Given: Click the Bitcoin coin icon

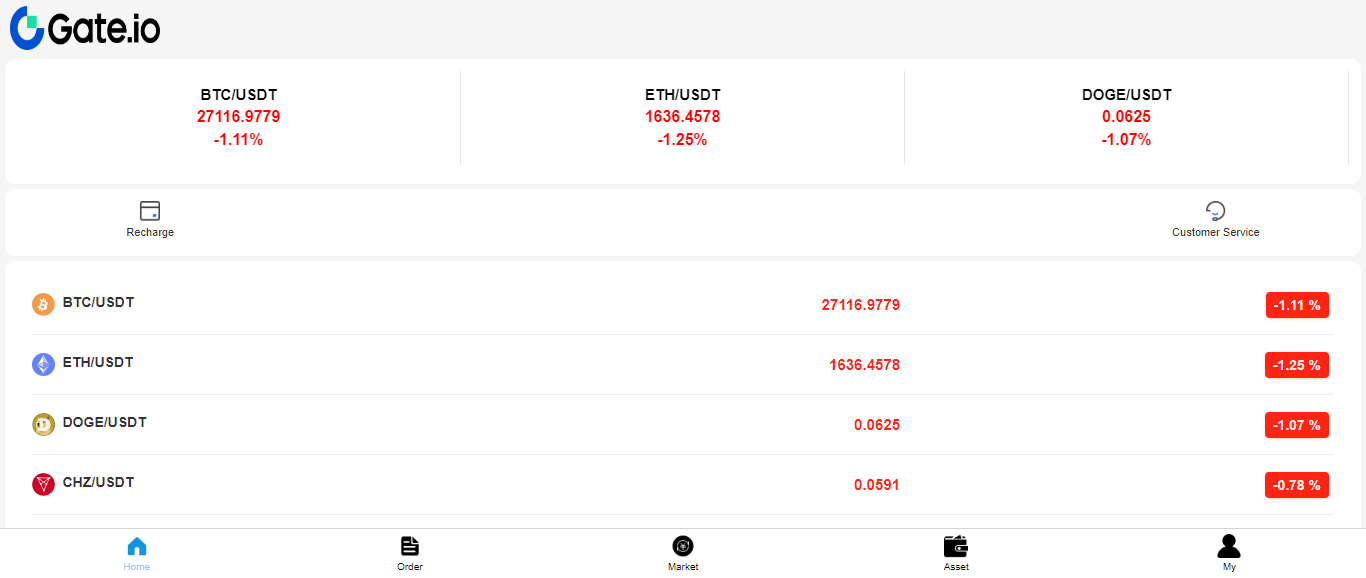Looking at the screenshot, I should click(43, 304).
